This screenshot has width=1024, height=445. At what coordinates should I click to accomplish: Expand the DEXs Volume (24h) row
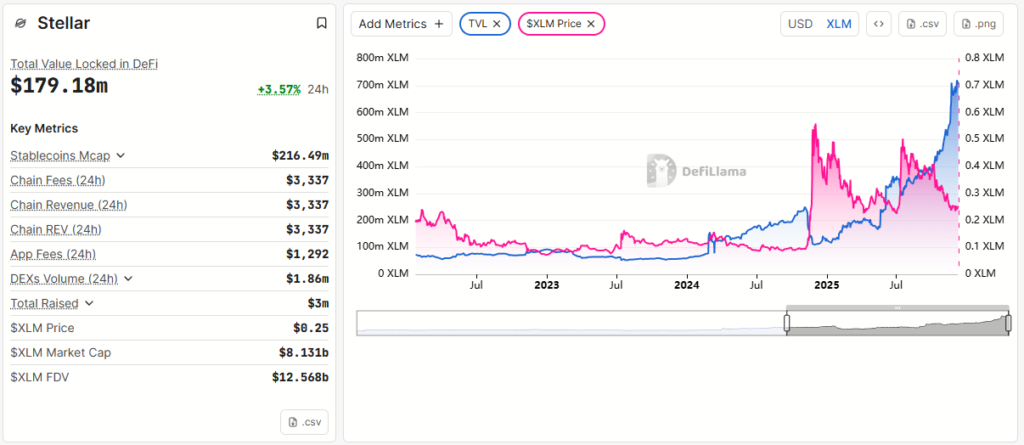pyautogui.click(x=127, y=279)
